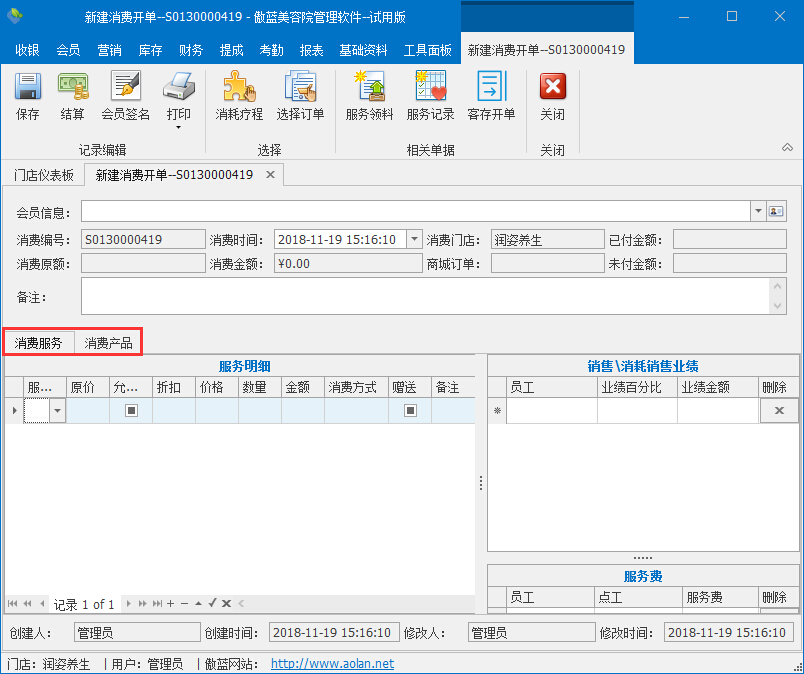Click the 备注 text area

425,296
